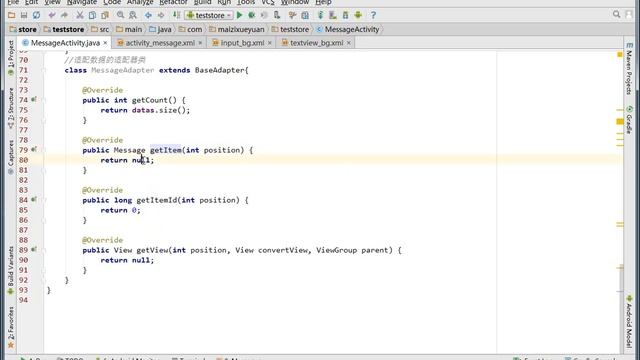Screen dimensions: 640x360
Task: Start debugging with the bug icon
Action: (x=252, y=16)
